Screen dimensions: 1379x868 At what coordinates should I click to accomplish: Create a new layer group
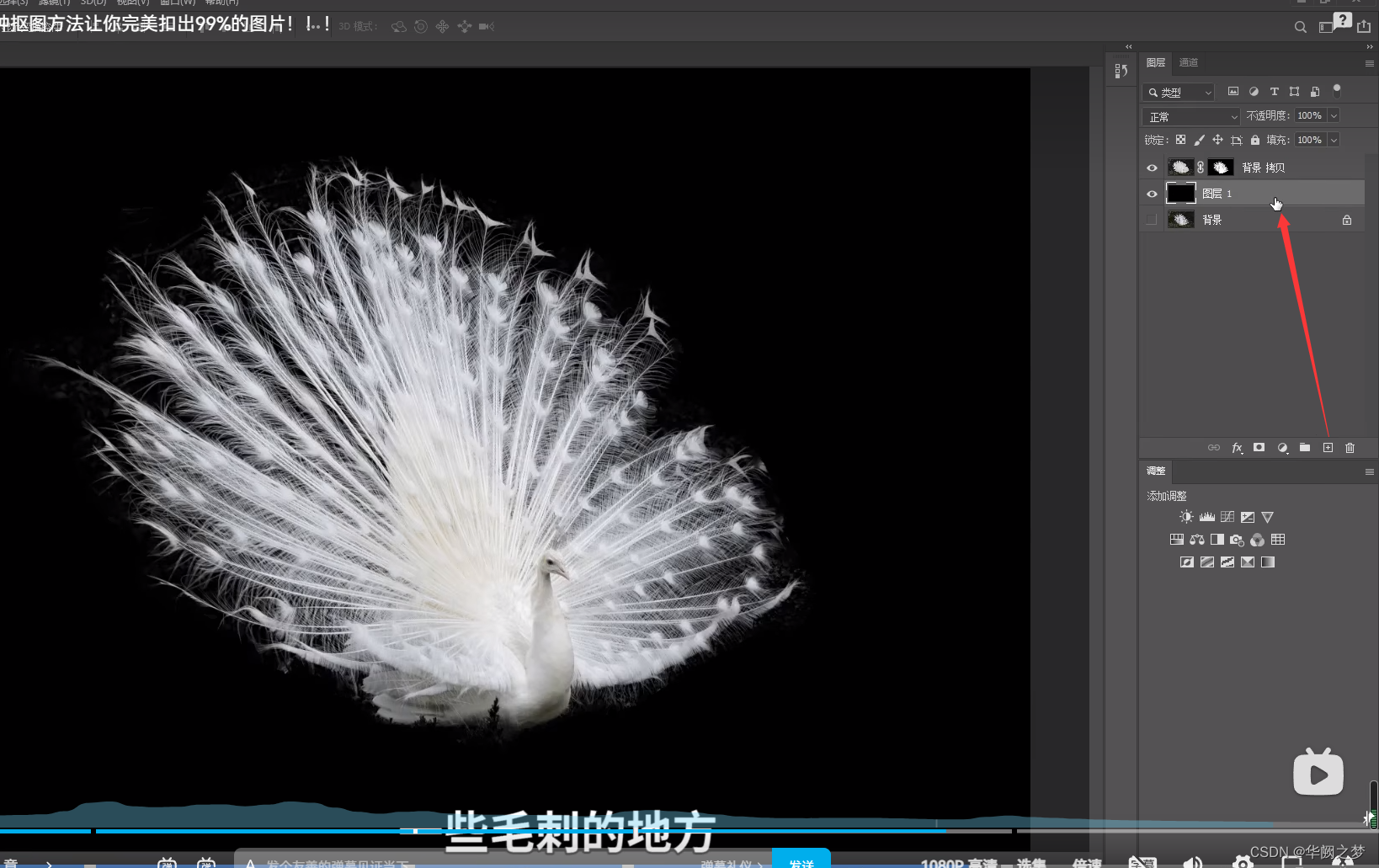pos(1304,447)
